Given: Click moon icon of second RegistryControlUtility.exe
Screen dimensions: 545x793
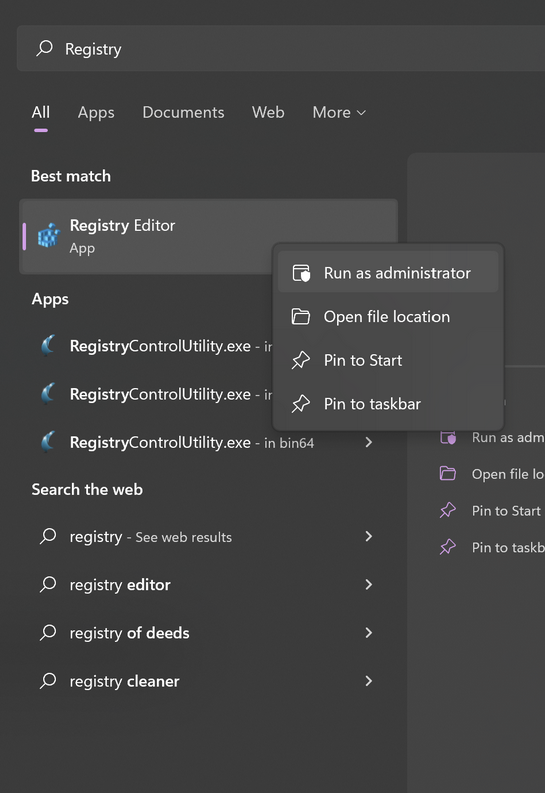Looking at the screenshot, I should point(48,393).
